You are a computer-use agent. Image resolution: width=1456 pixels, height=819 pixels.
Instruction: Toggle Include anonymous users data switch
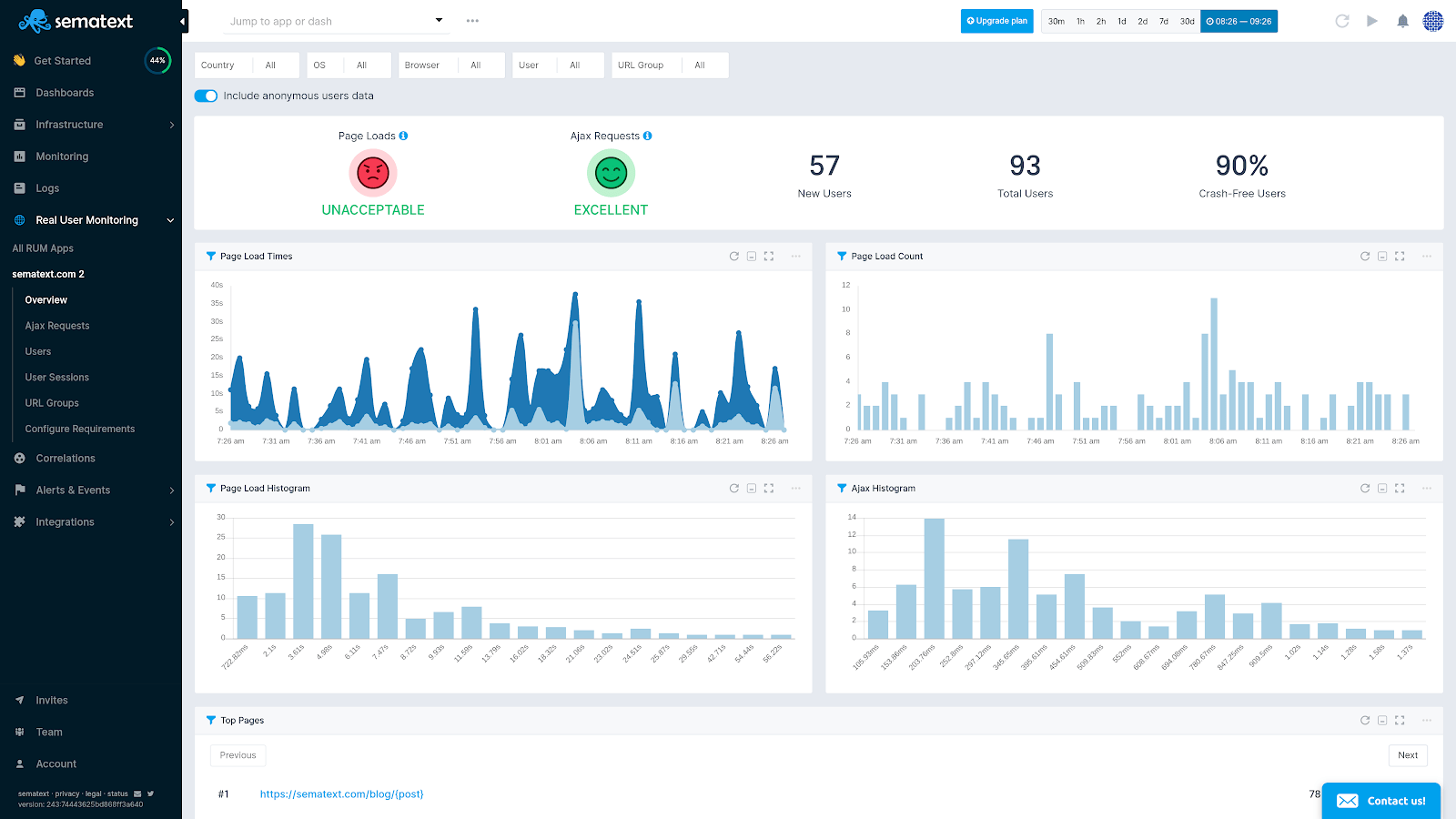click(x=206, y=96)
